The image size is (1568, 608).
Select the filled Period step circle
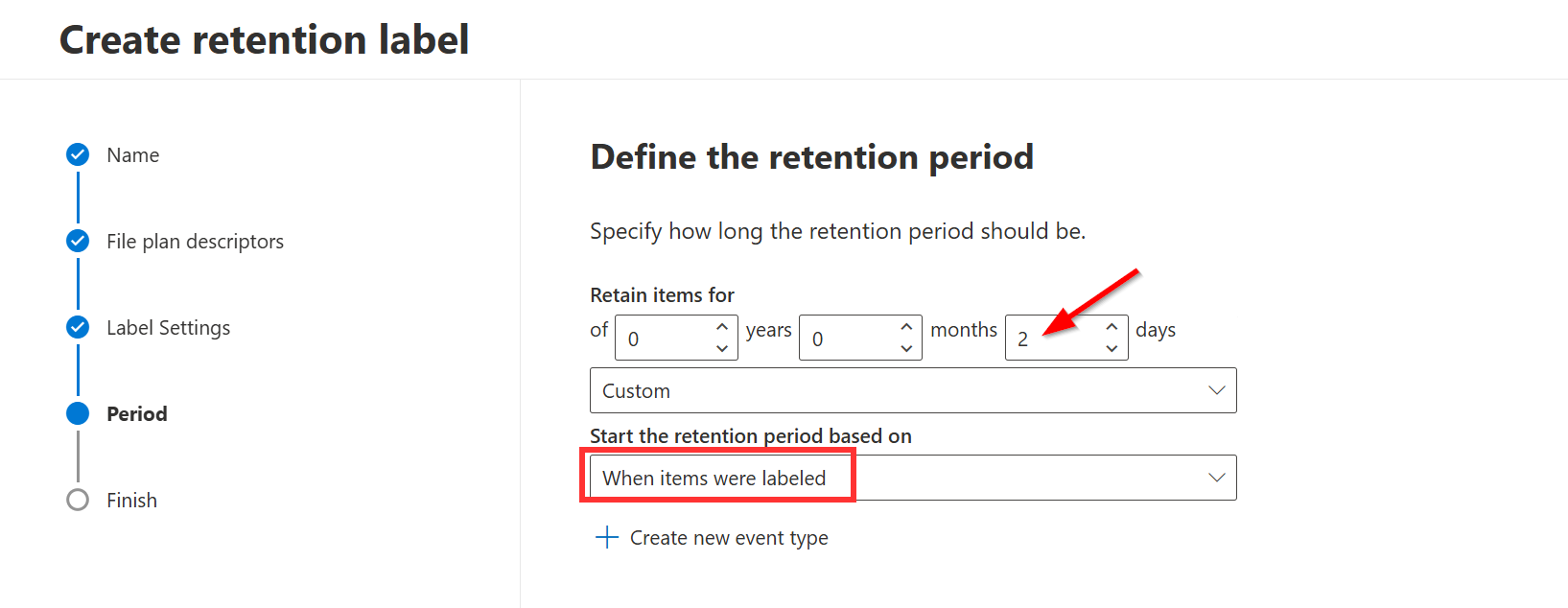click(78, 413)
